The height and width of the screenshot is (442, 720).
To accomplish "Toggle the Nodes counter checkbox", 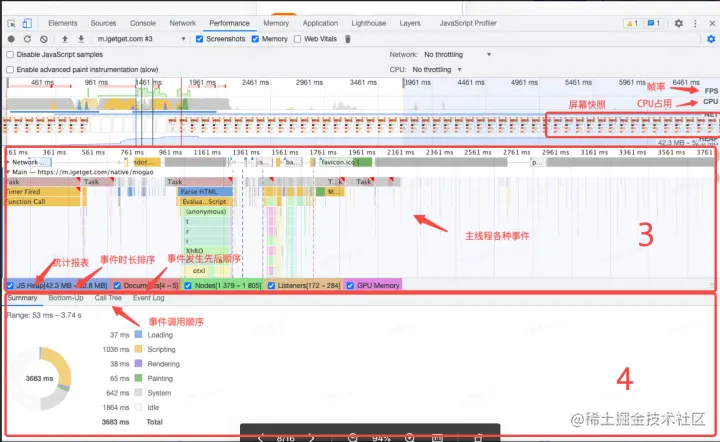I will click(x=188, y=285).
